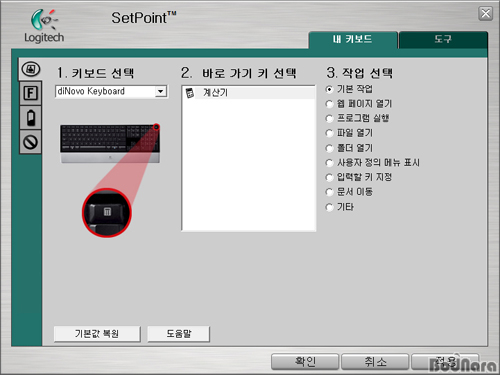The image size is (500, 375).
Task: Open the inactive keys (prohibit) sidebar icon
Action: coord(30,142)
